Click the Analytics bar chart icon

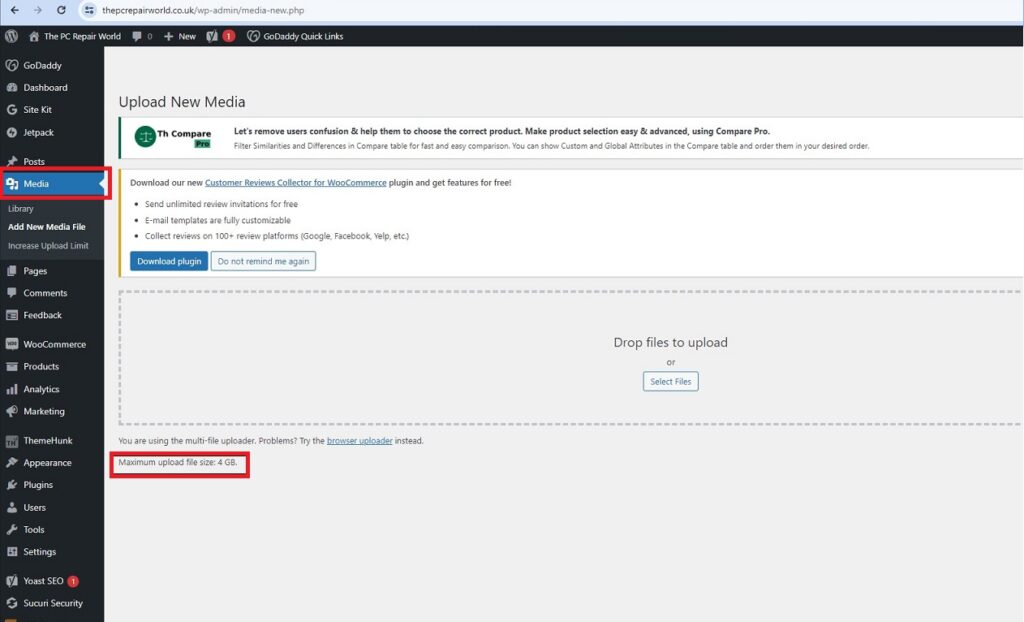pos(12,389)
